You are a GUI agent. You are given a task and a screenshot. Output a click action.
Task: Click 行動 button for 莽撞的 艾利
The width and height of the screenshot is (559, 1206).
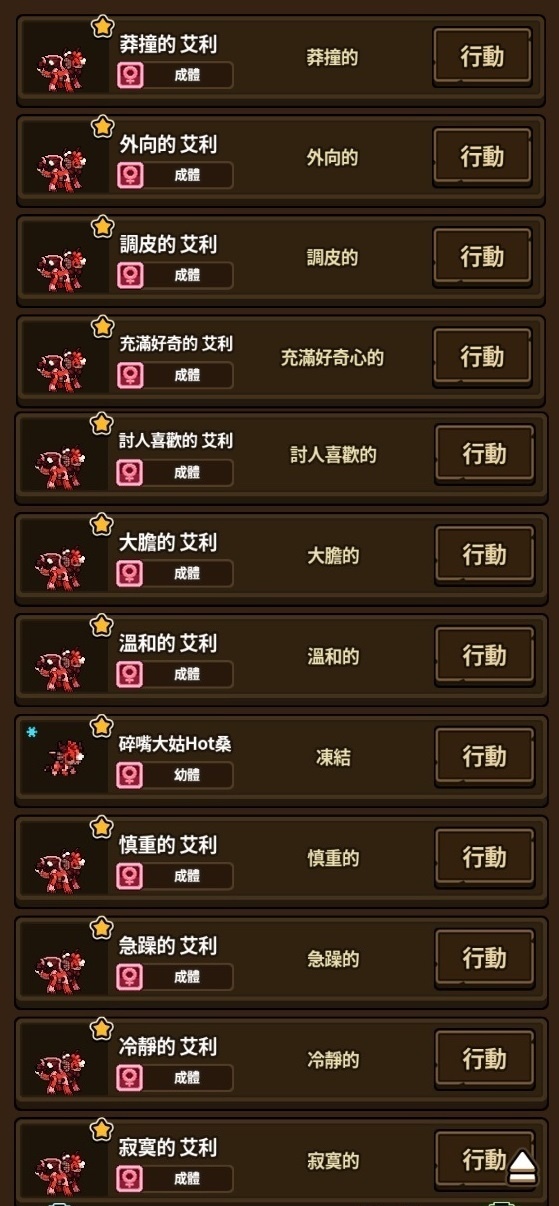(482, 58)
